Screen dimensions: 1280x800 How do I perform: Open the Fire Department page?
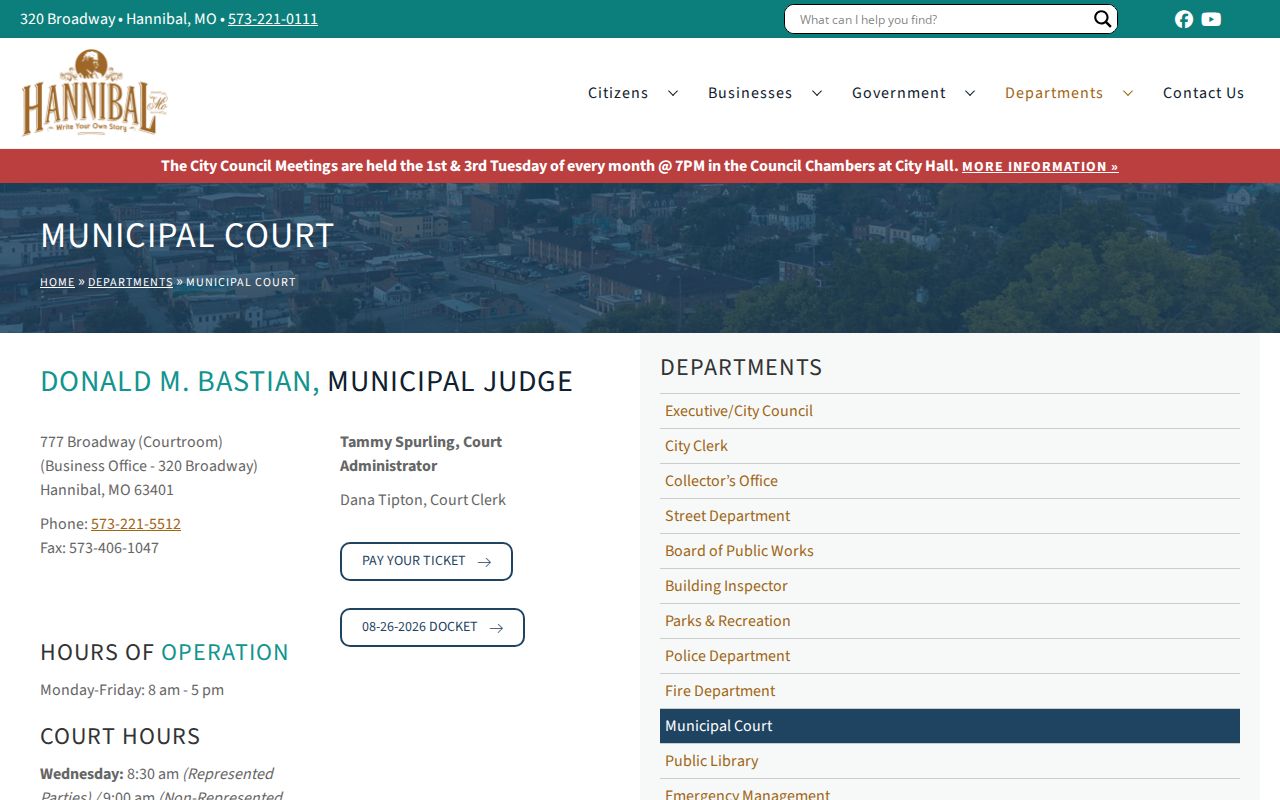tap(720, 691)
